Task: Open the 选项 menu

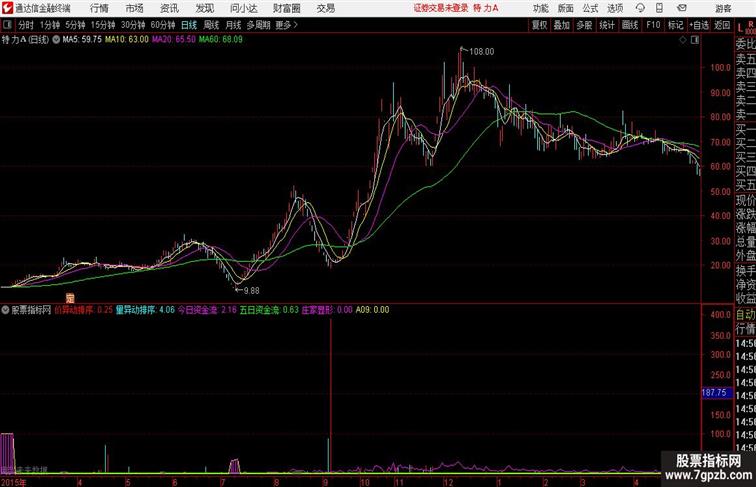Action: coord(615,8)
